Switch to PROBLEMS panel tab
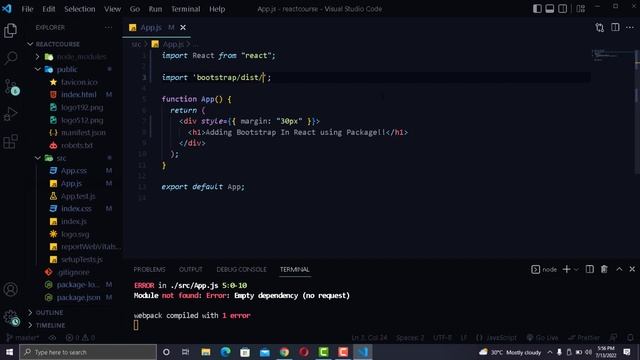 149,269
